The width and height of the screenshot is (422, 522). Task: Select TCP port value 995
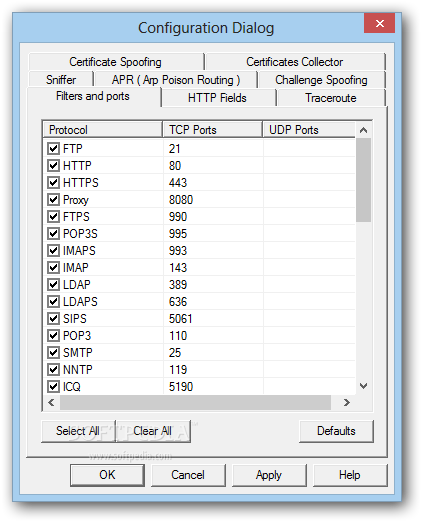(x=178, y=233)
